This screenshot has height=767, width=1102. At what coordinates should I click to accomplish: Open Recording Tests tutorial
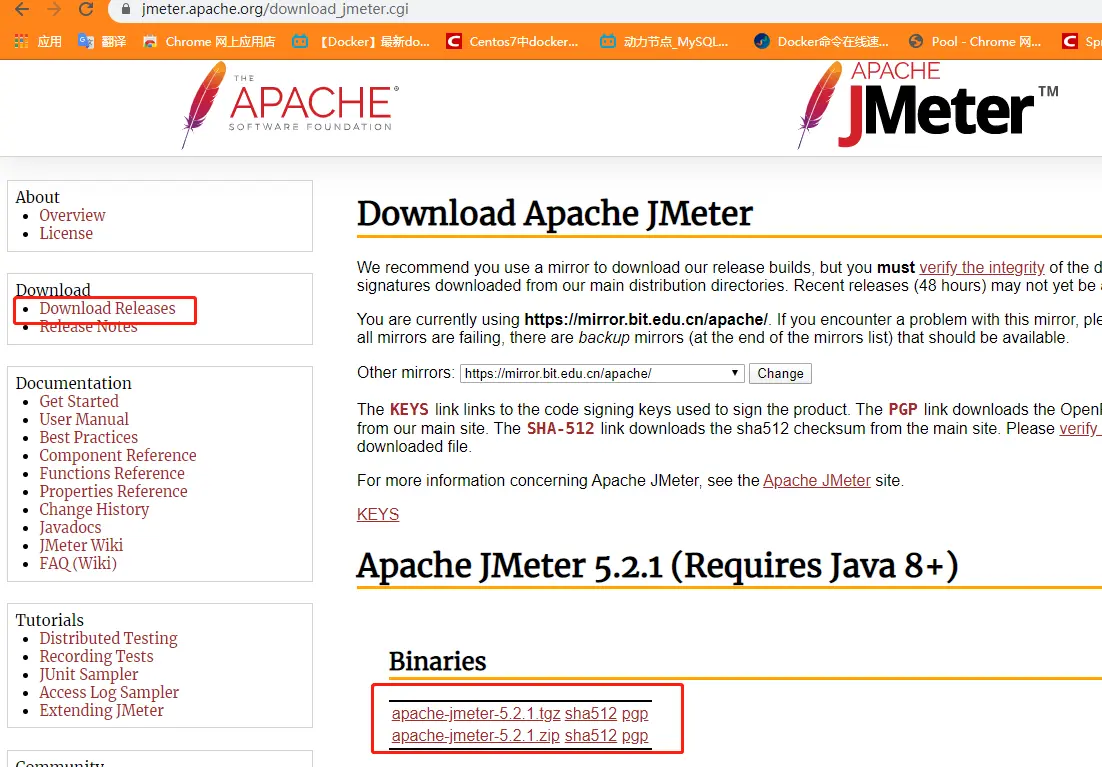[96, 656]
